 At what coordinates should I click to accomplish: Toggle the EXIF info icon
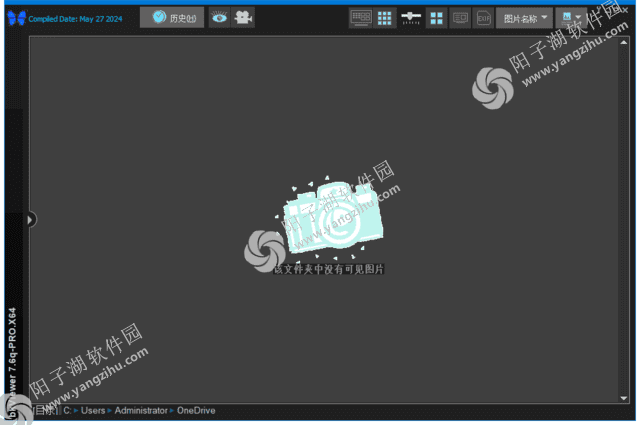coord(483,18)
